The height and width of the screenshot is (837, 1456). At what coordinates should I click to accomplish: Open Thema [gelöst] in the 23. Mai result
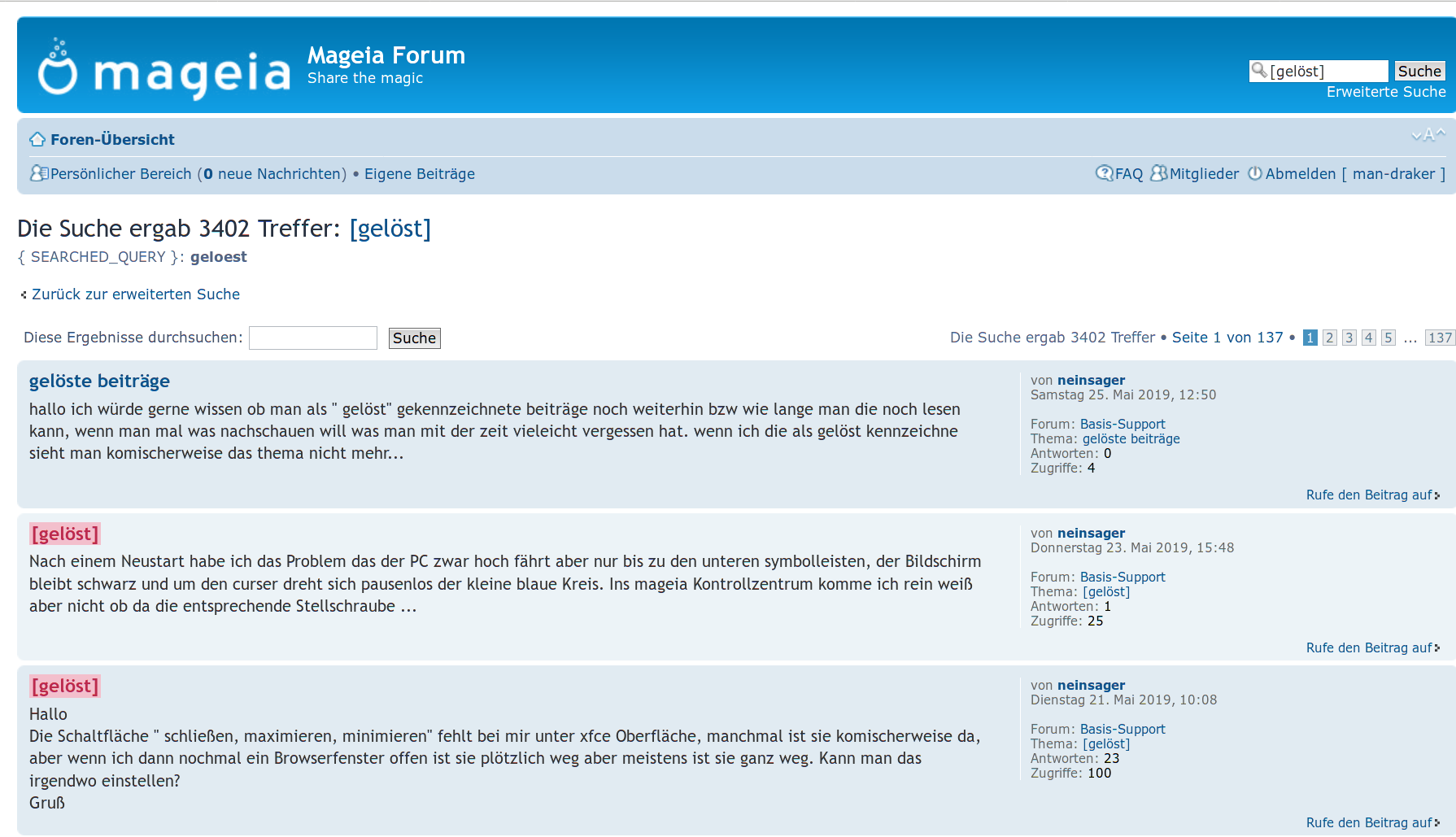tap(1106, 592)
